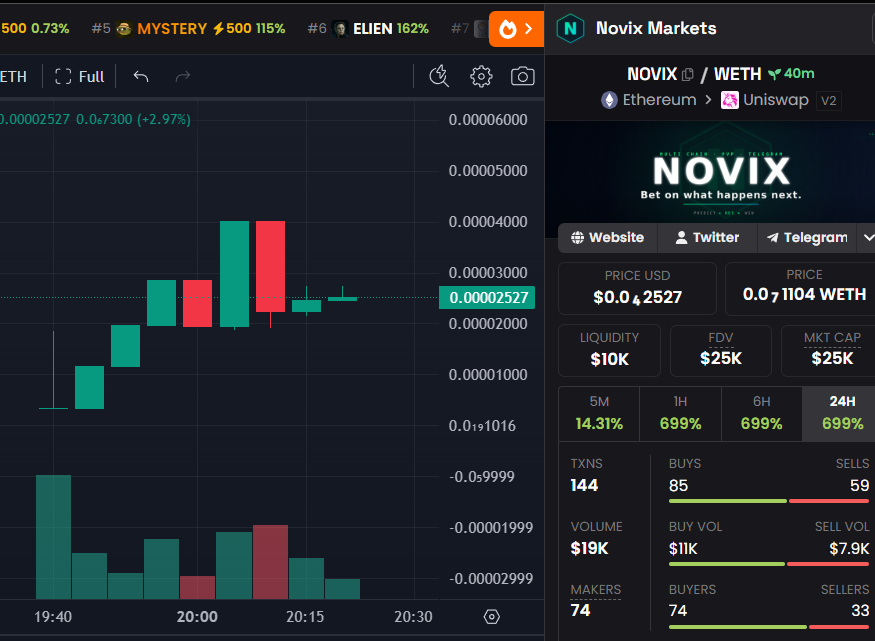Image resolution: width=875 pixels, height=641 pixels.
Task: Open the token Twitter page
Action: [x=707, y=238]
